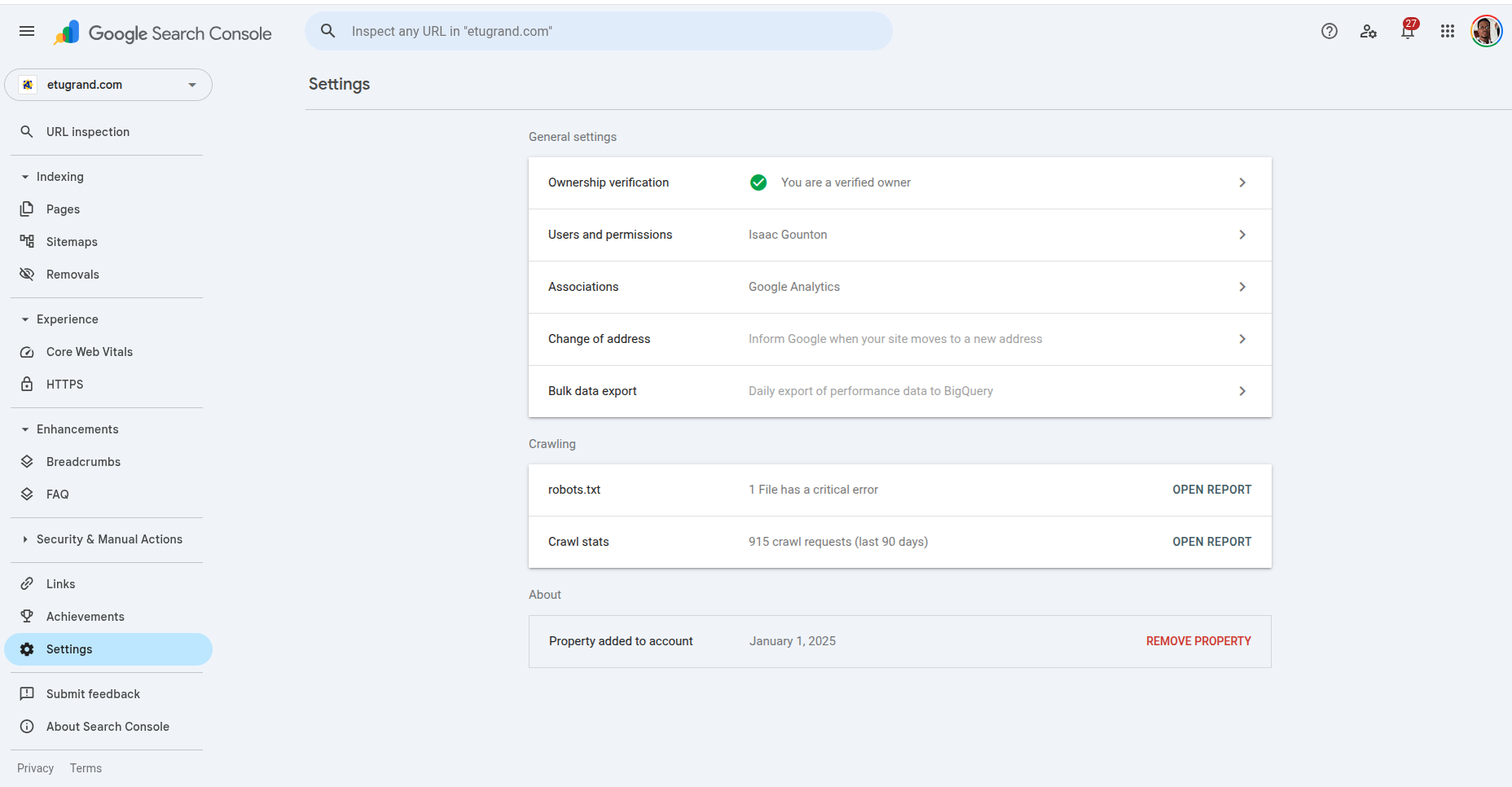Click the Help question mark icon
The image size is (1512, 787).
(x=1329, y=32)
